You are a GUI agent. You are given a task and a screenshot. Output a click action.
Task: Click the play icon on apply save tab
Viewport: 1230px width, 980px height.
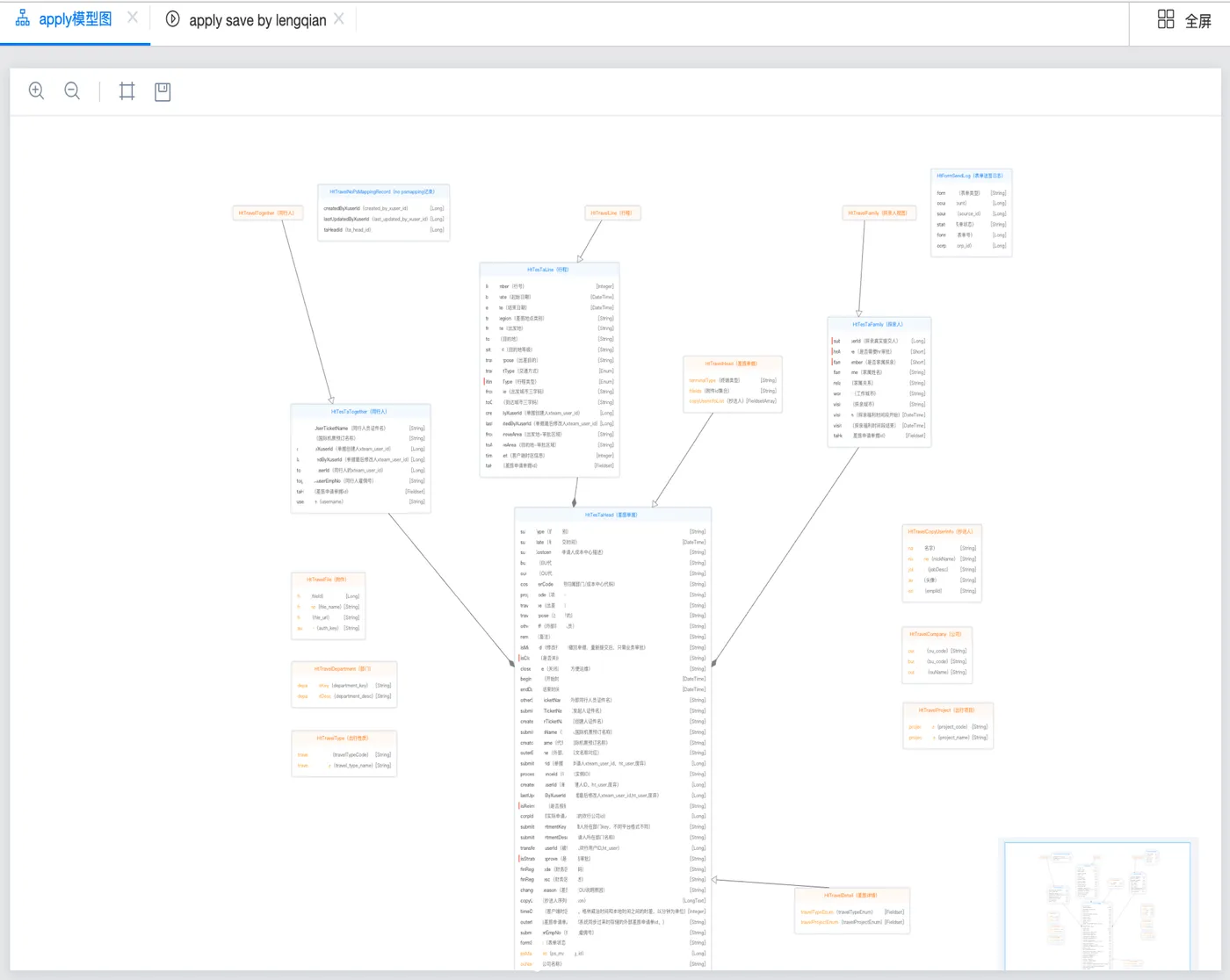[173, 18]
